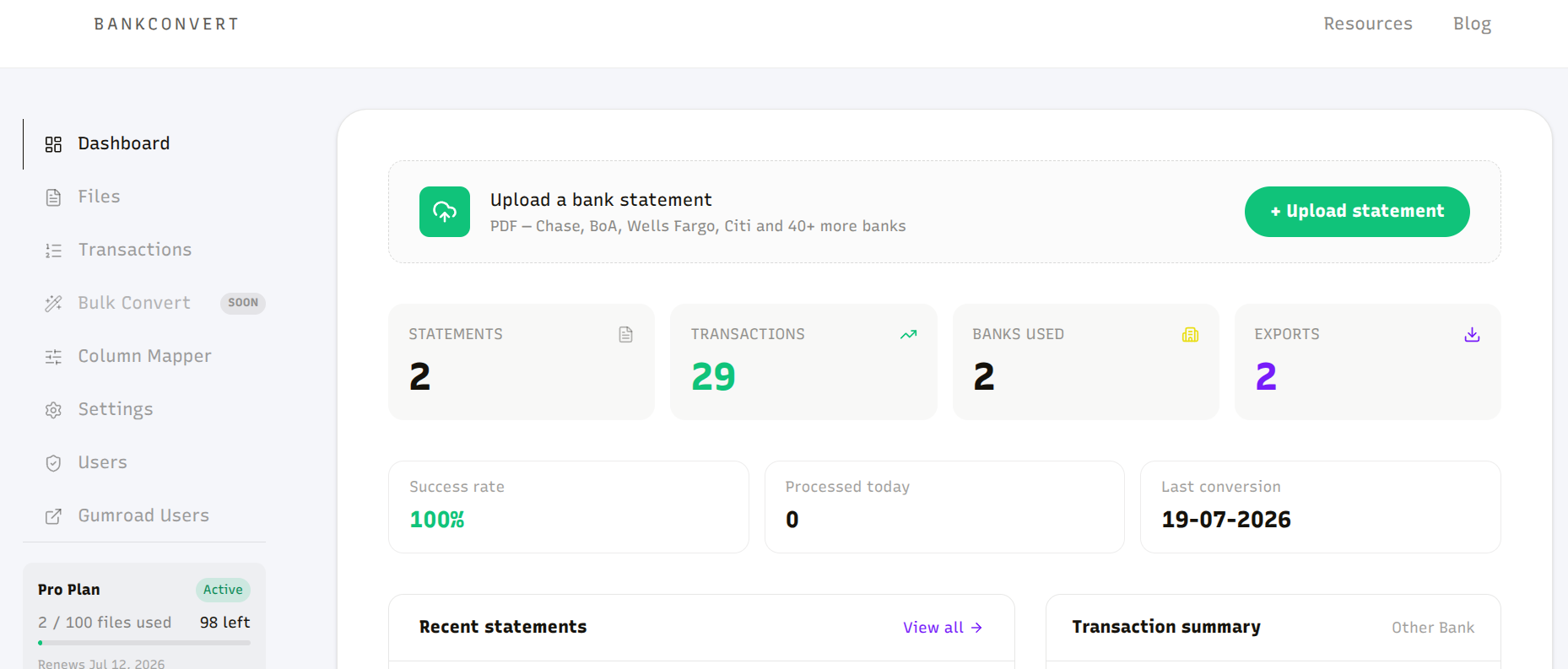
Task: Click the Dashboard grid icon in sidebar
Action: pyautogui.click(x=53, y=144)
